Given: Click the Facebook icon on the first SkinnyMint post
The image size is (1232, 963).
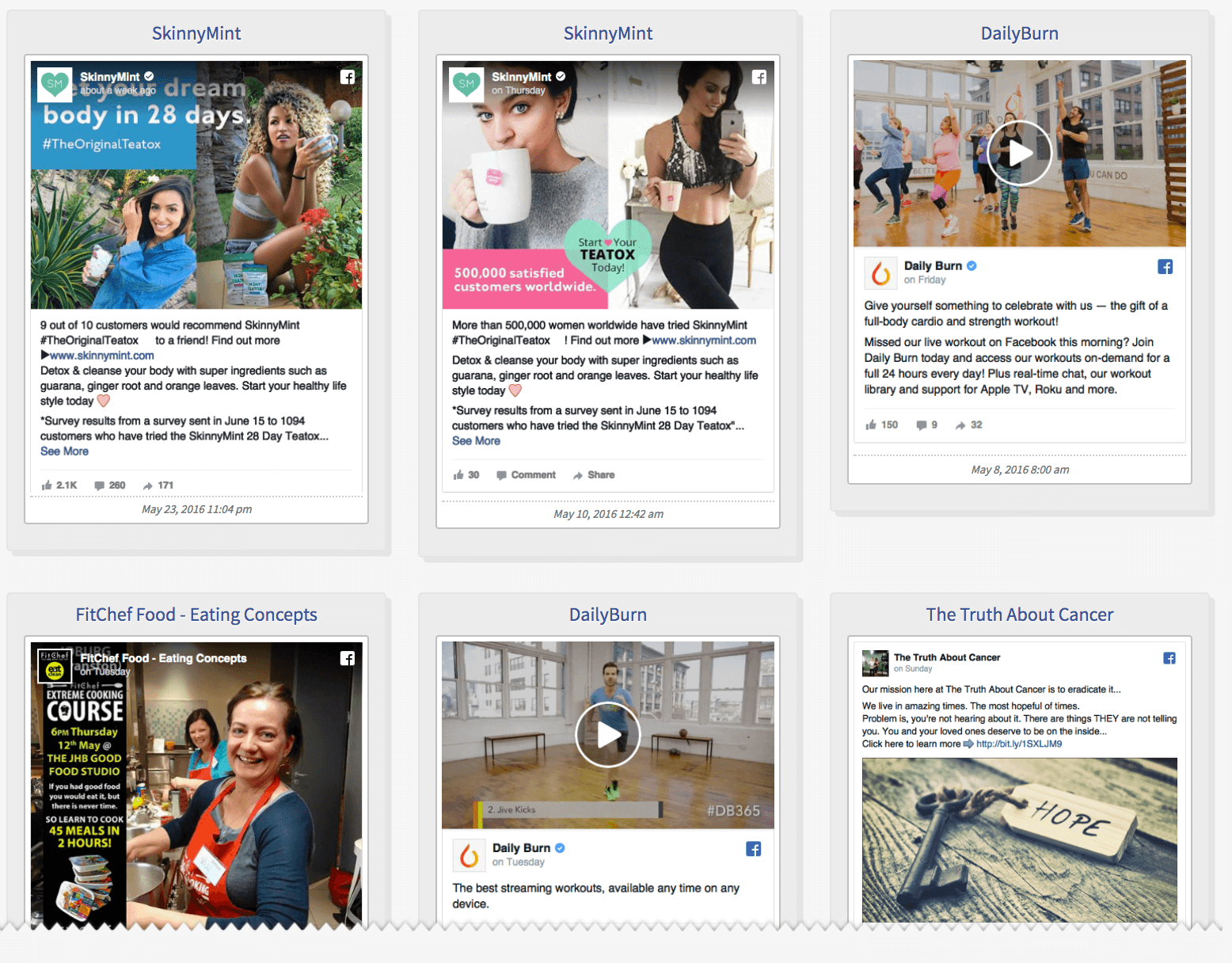Looking at the screenshot, I should point(348,77).
